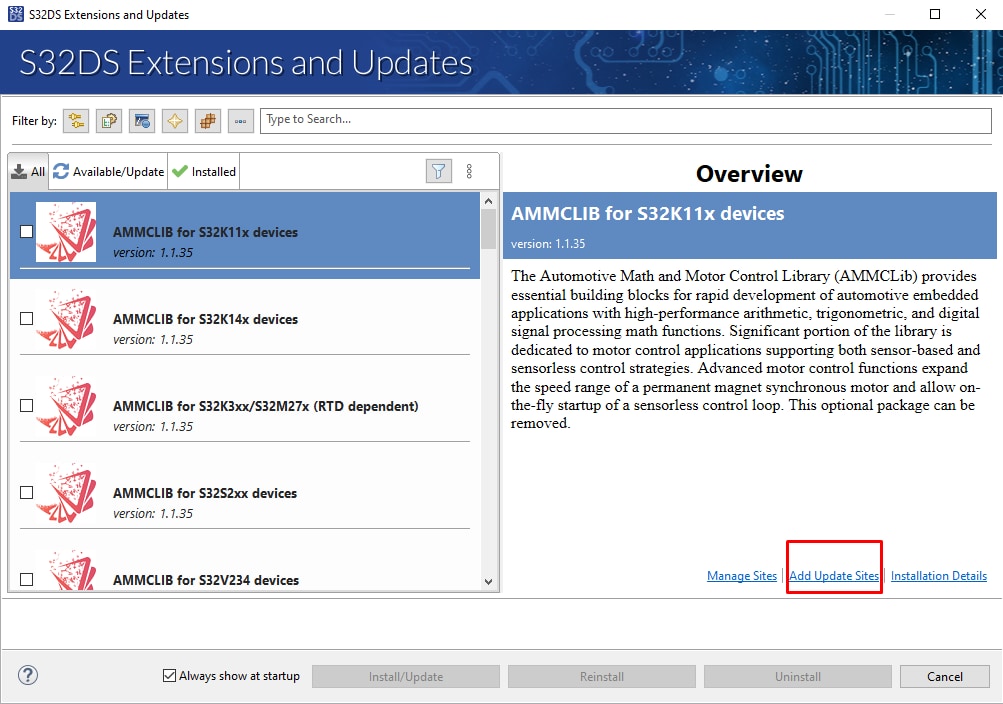The width and height of the screenshot is (1003, 704).
Task: Open the ellipsis more-filters options
Action: tap(240, 120)
